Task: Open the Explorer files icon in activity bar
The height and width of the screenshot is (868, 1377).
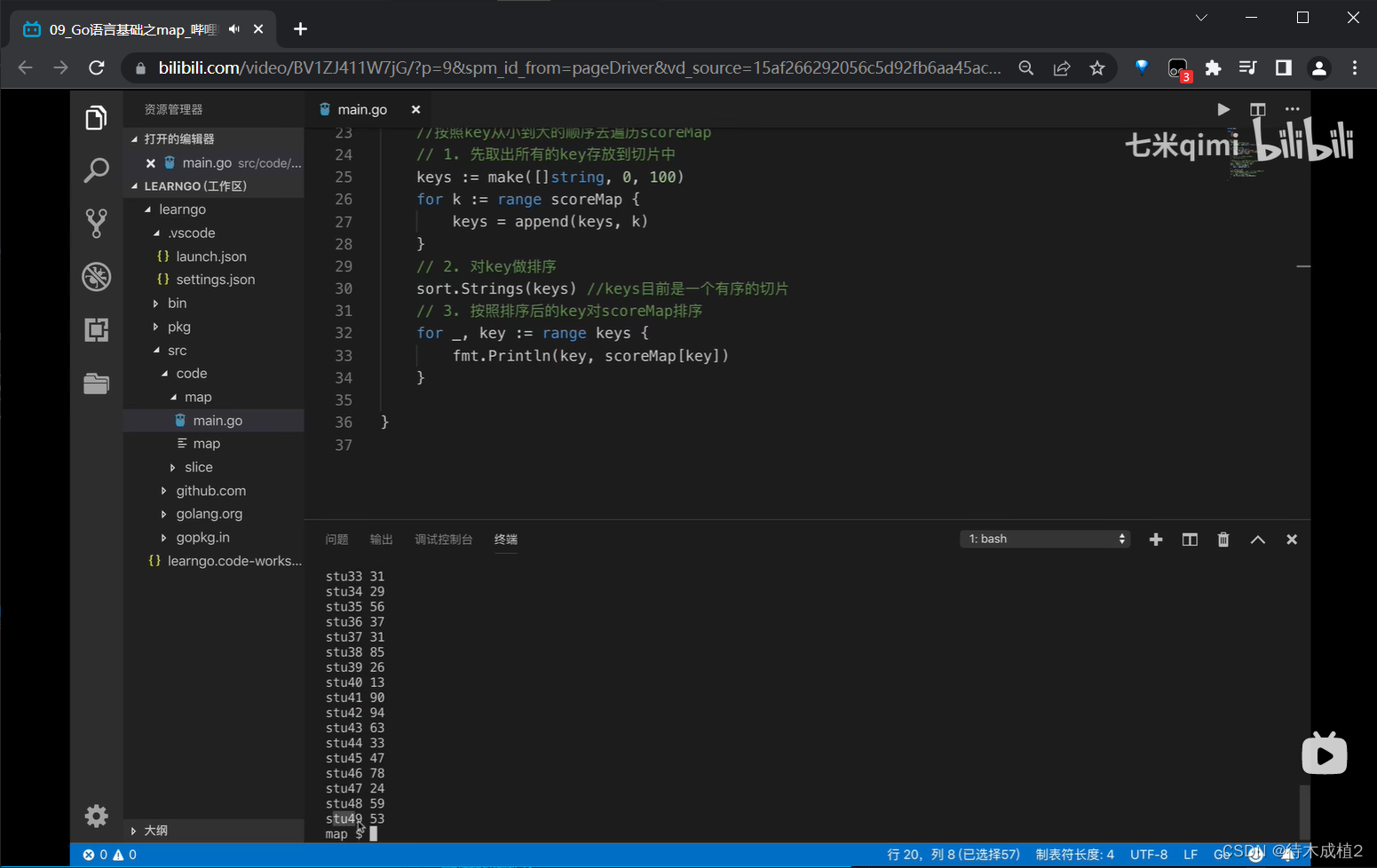Action: [x=96, y=118]
